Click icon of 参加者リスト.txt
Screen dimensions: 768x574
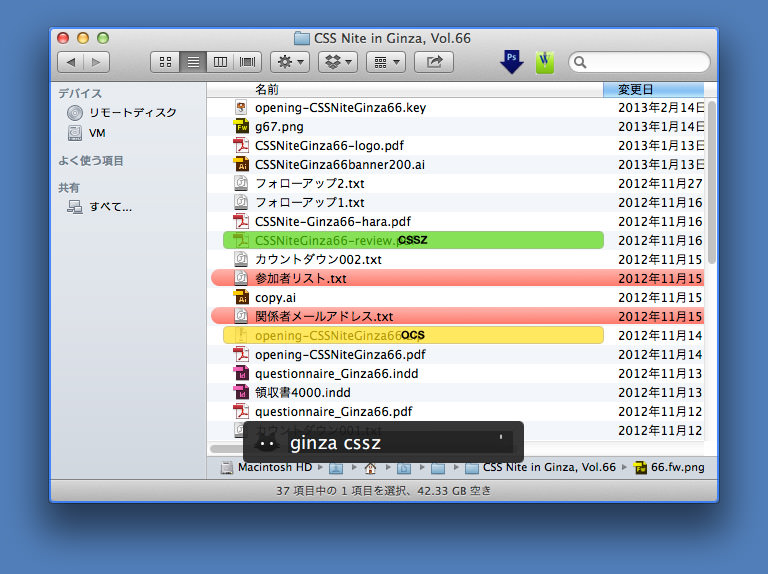click(x=241, y=278)
